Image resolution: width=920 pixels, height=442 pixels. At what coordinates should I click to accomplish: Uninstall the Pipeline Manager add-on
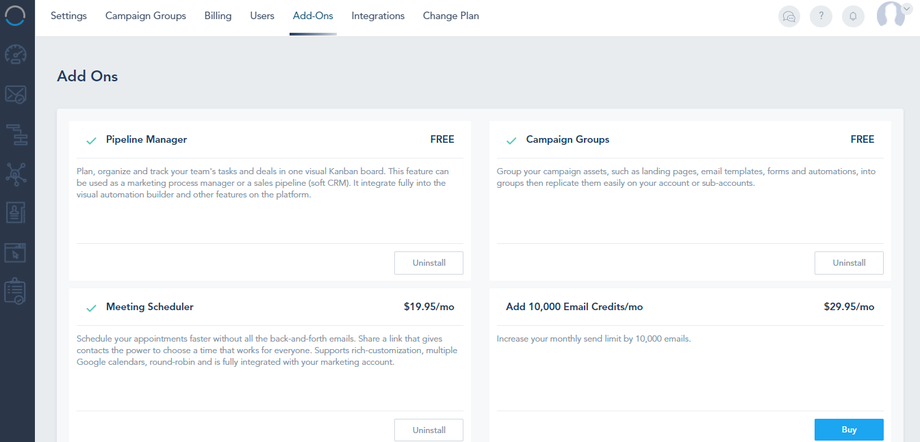pos(429,263)
